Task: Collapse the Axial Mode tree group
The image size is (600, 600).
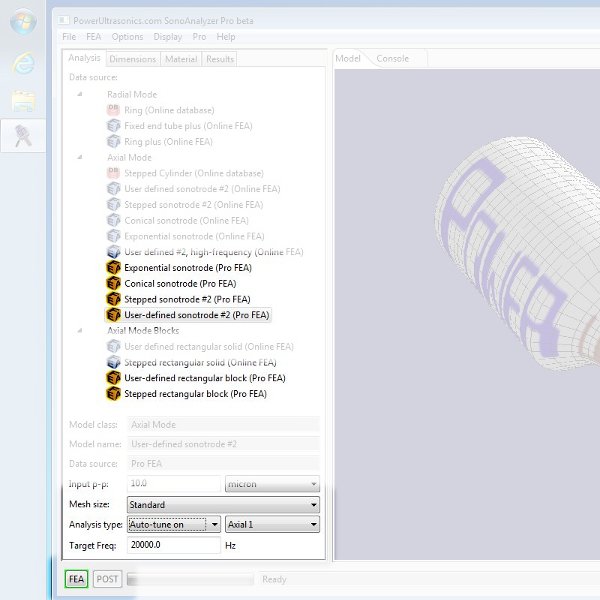Action: tap(80, 157)
